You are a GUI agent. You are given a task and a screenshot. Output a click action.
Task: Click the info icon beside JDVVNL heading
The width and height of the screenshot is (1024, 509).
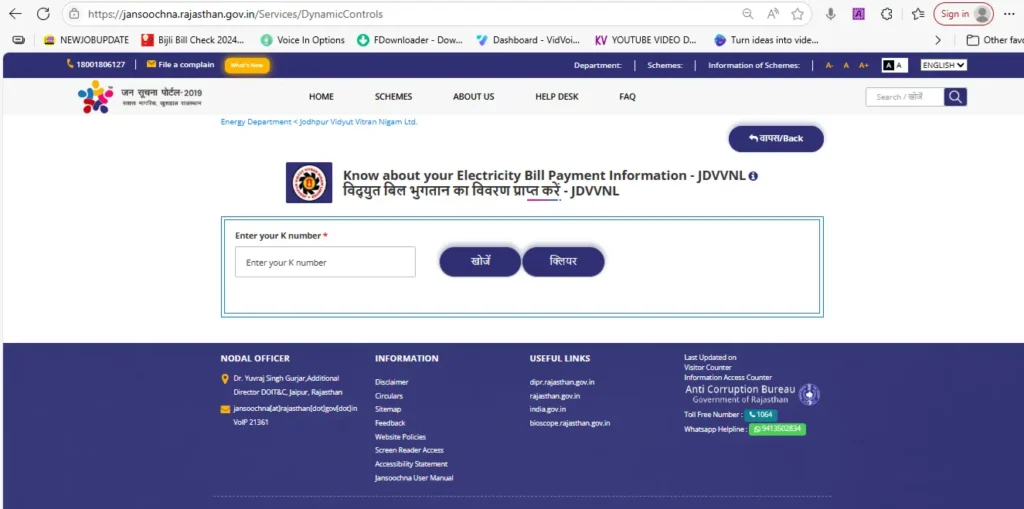753,176
